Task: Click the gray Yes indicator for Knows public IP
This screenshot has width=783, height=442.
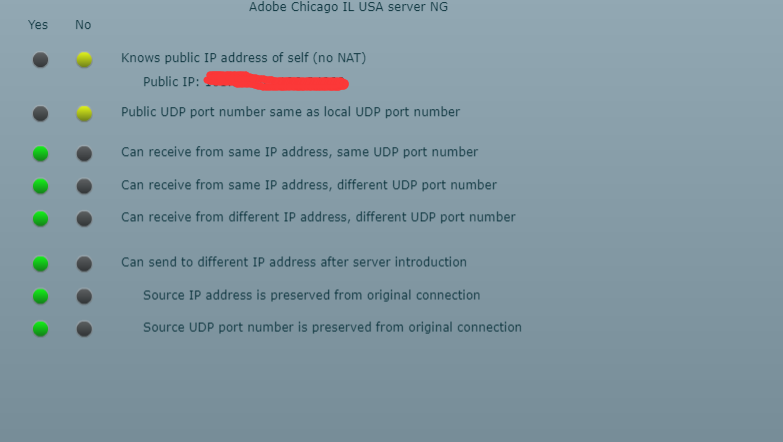Action: click(x=40, y=60)
